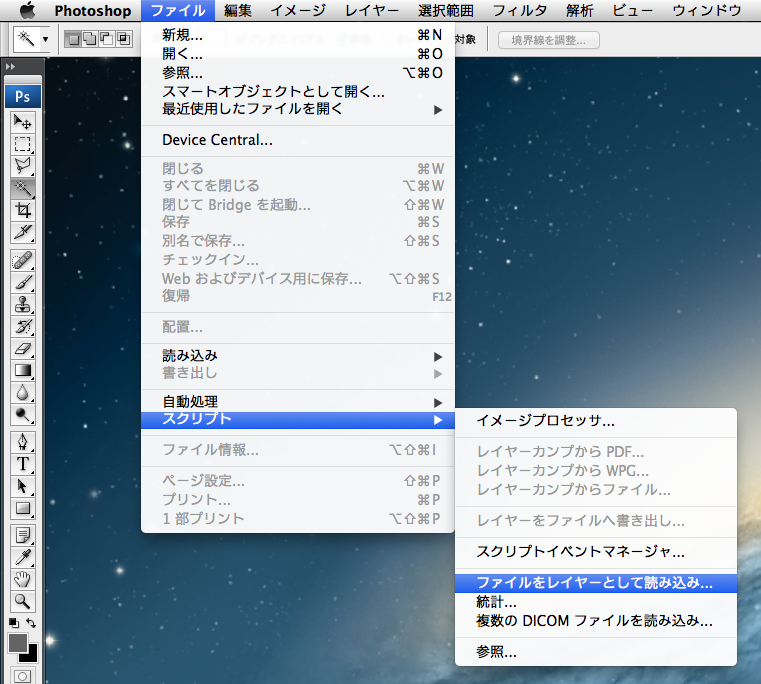This screenshot has height=684, width=761.
Task: Open Device Central...
Action: (x=298, y=140)
